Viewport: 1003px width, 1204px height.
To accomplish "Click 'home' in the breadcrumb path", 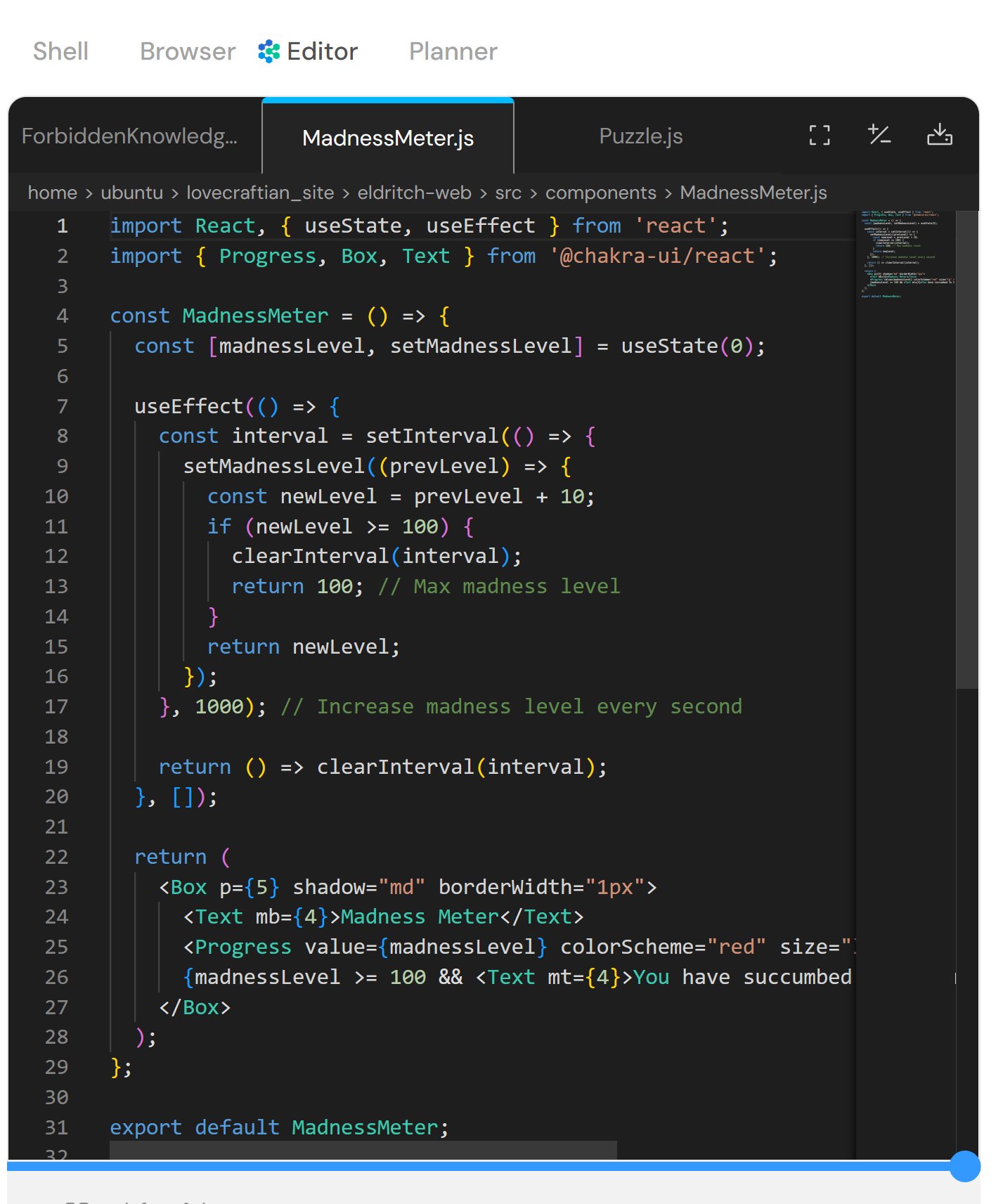I will pyautogui.click(x=53, y=193).
